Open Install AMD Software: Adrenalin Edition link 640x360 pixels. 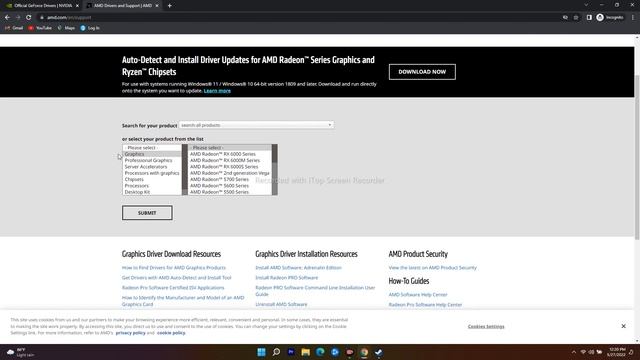(298, 268)
